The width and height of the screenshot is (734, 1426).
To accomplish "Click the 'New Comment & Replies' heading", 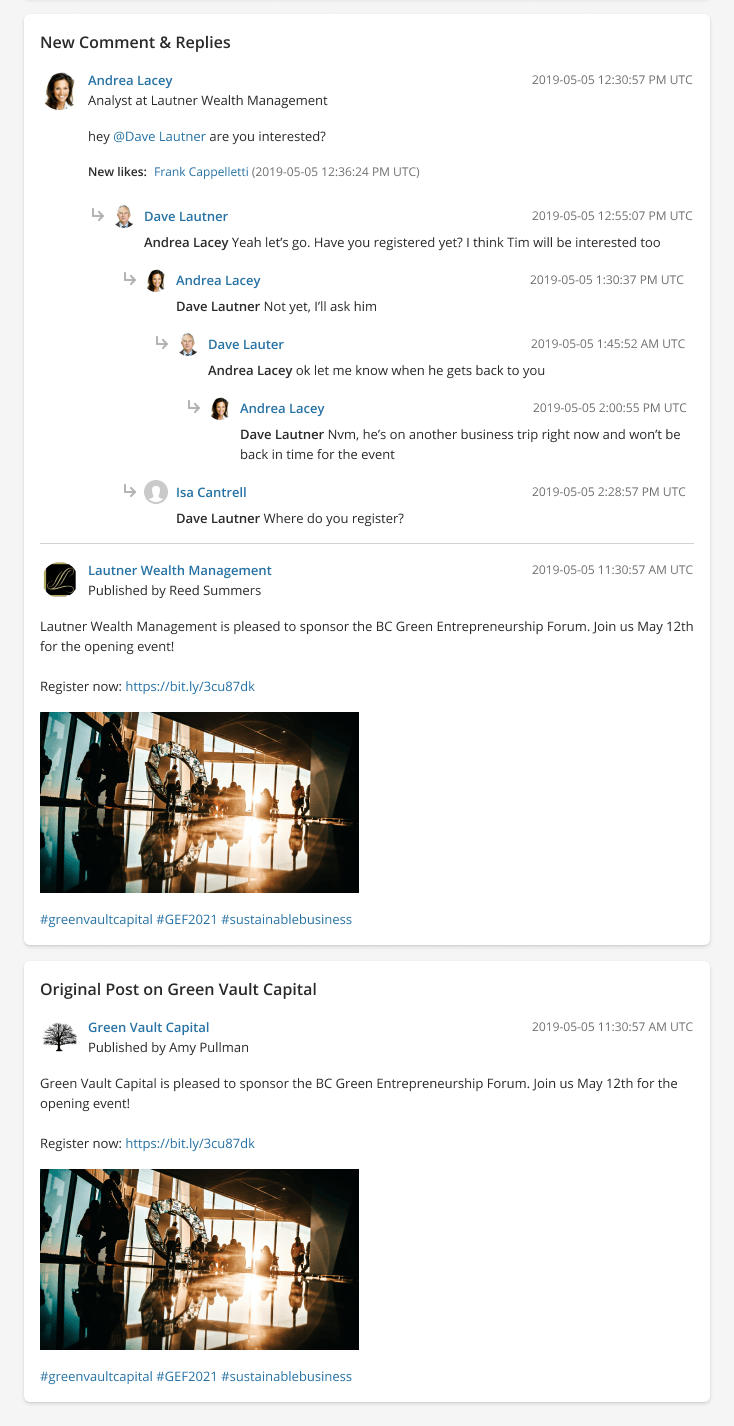I will [135, 42].
